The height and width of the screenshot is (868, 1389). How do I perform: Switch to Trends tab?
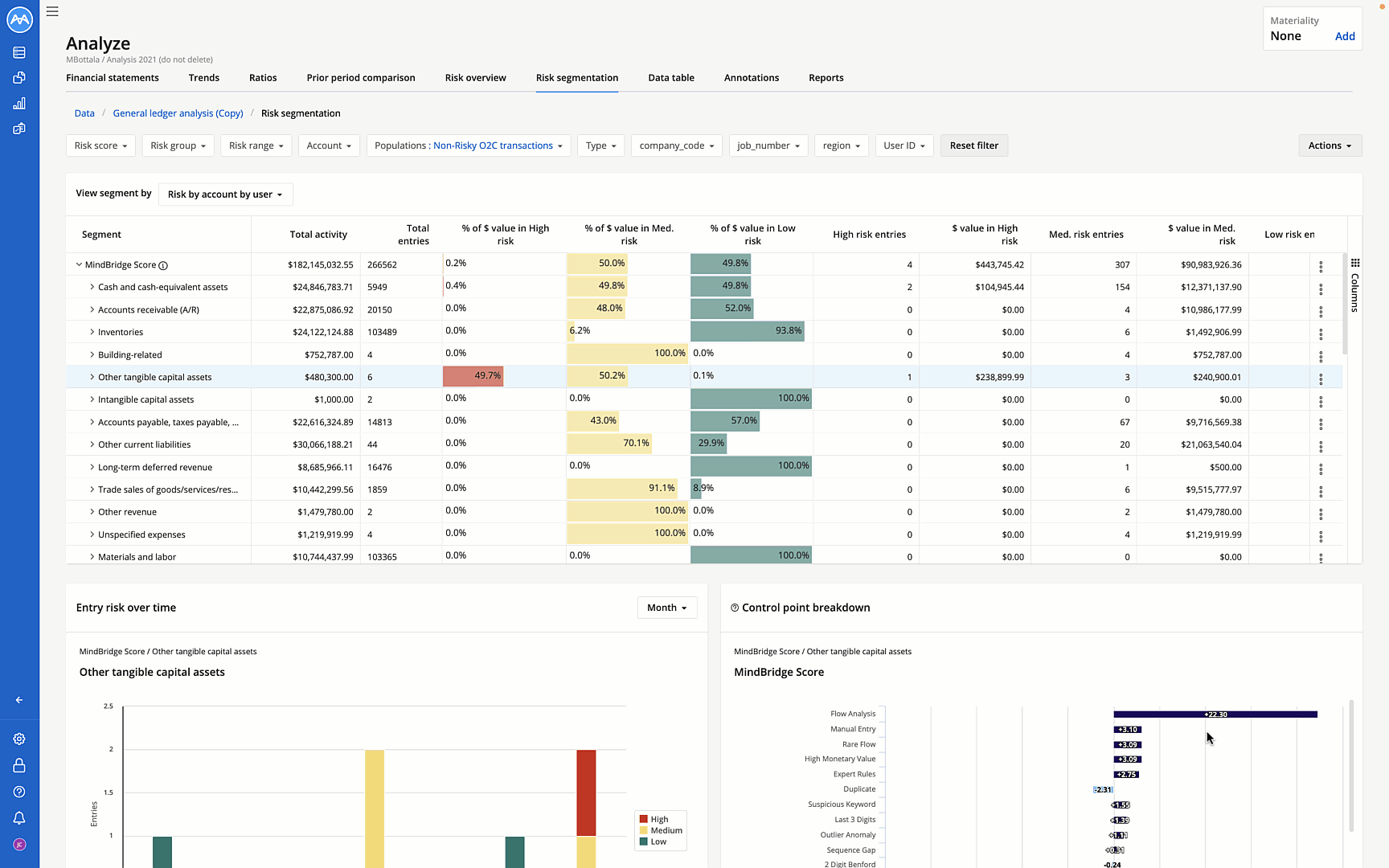204,78
